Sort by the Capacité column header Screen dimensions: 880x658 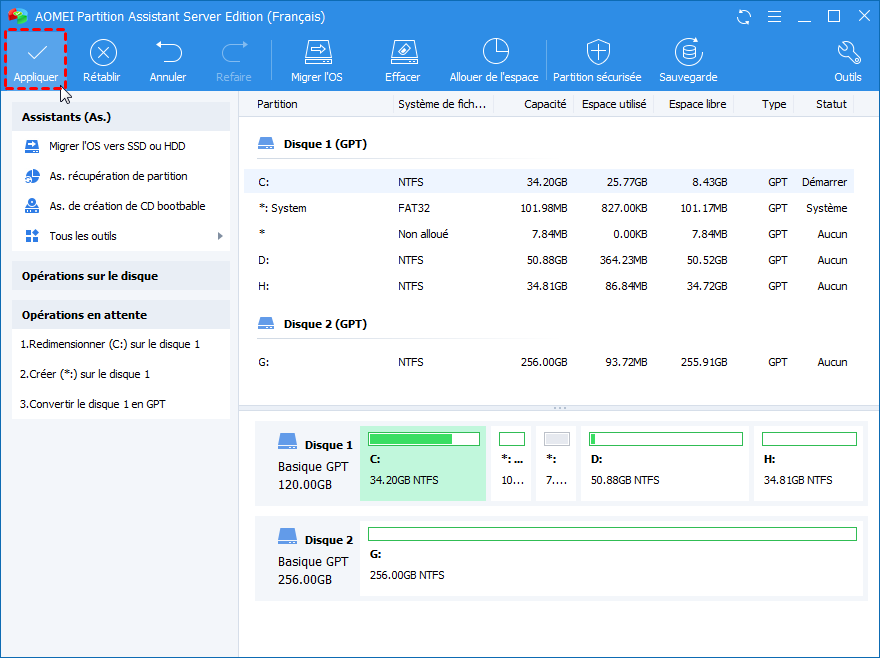click(x=545, y=104)
